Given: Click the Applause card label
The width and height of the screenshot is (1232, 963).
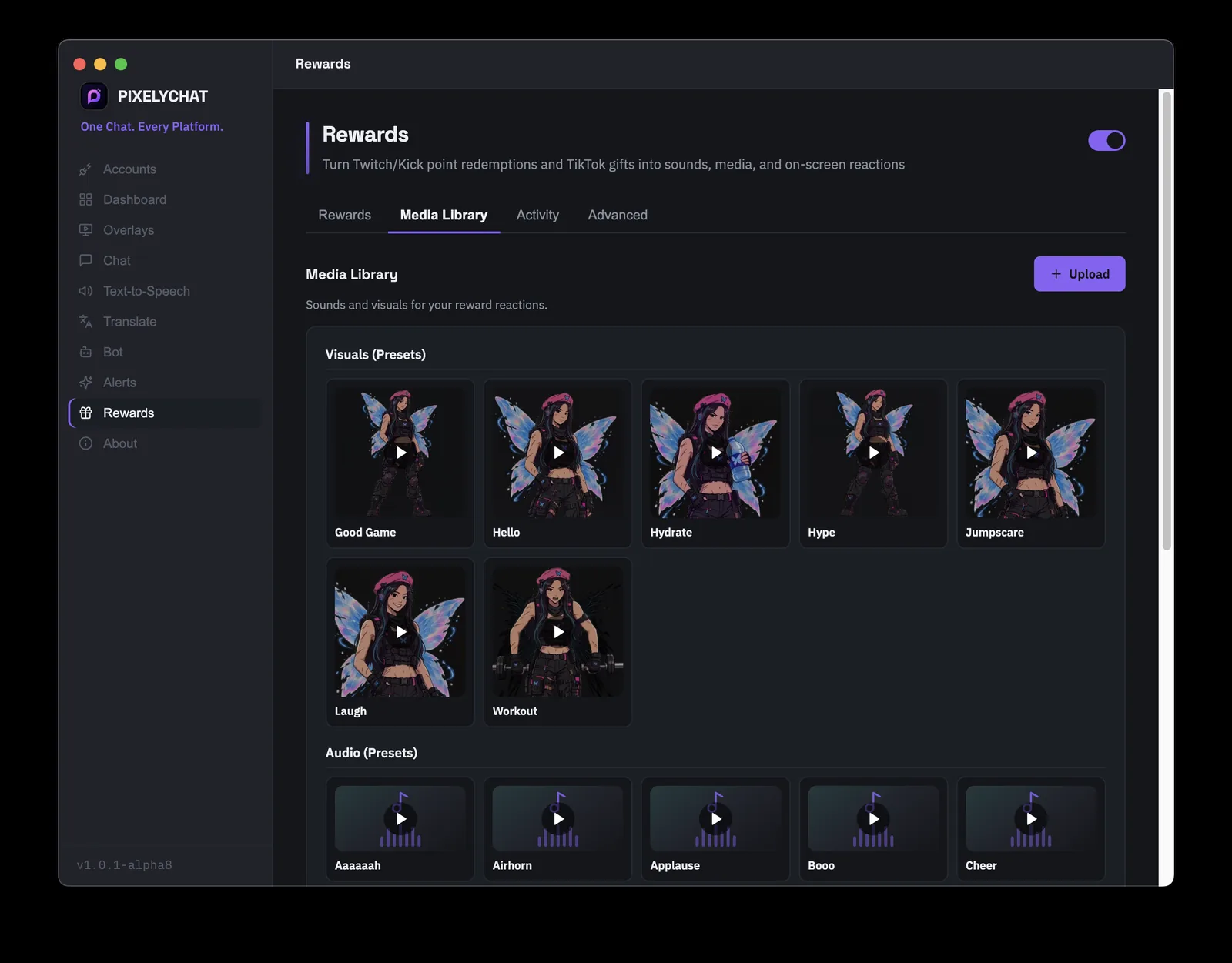Looking at the screenshot, I should click(675, 865).
